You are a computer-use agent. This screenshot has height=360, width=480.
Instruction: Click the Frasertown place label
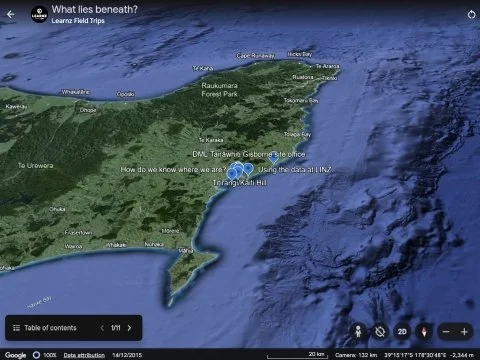point(79,233)
